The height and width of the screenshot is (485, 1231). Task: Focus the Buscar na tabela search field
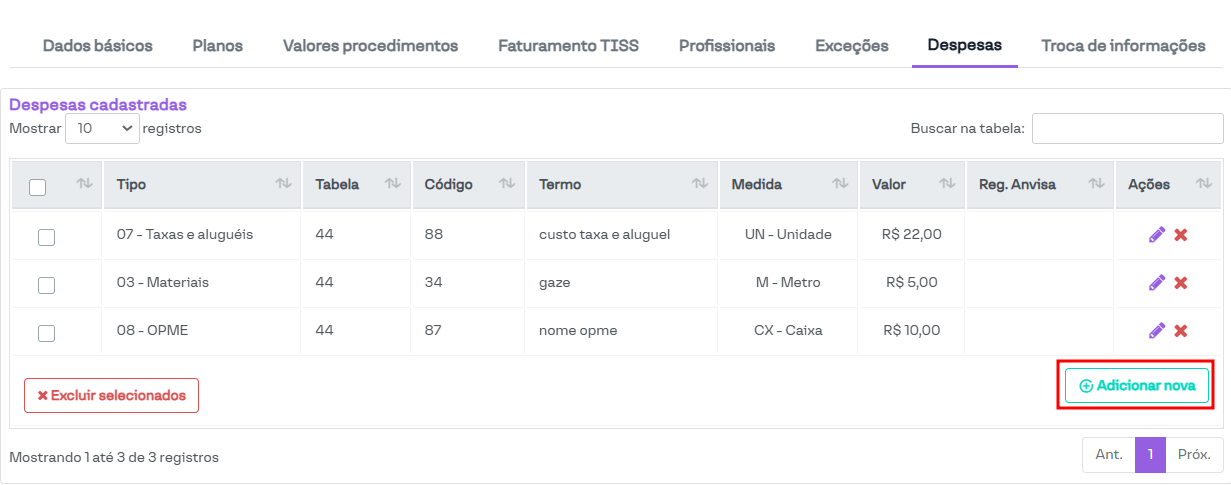1127,128
